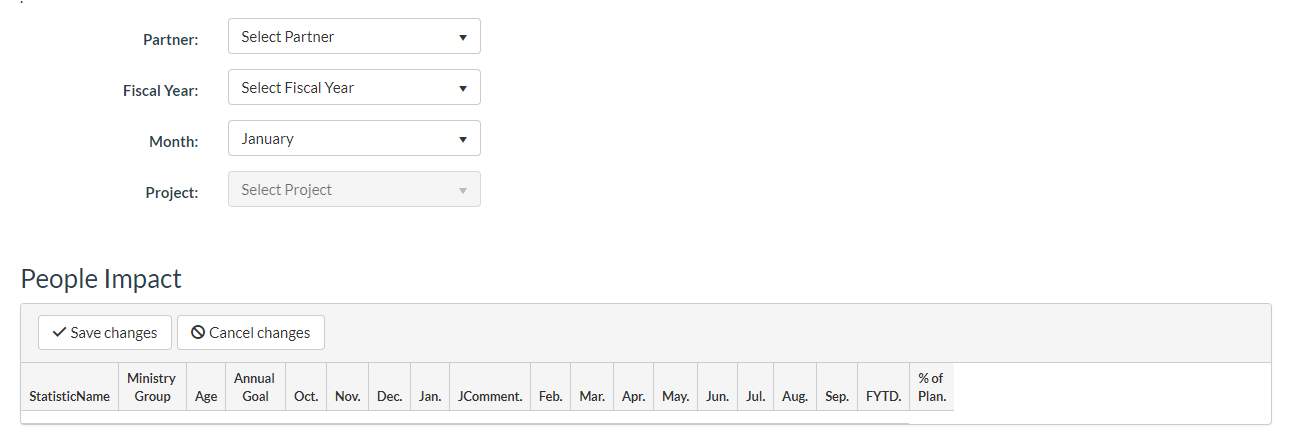Select the Sep. column header

click(837, 396)
